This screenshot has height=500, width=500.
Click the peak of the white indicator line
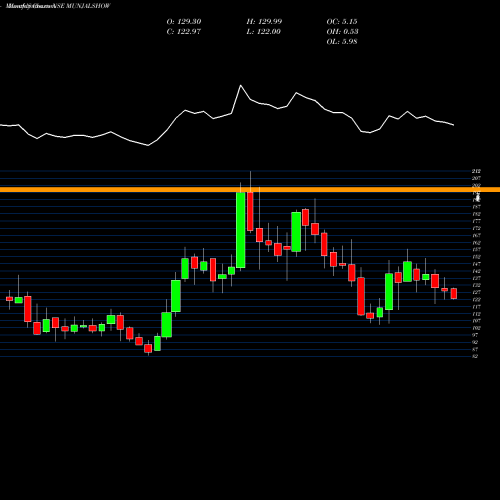point(241,86)
